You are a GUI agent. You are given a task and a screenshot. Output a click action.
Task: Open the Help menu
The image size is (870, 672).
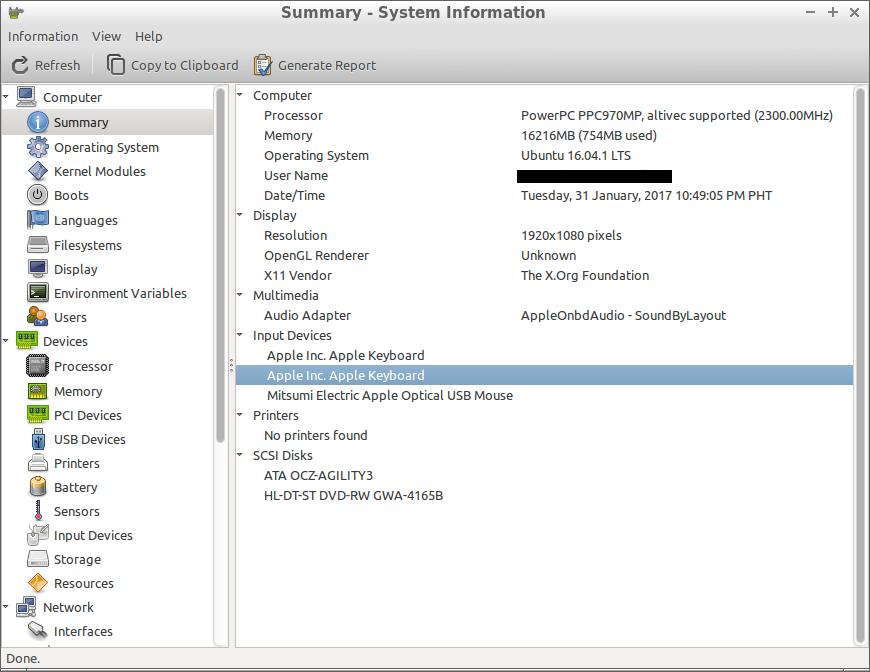[x=149, y=37]
